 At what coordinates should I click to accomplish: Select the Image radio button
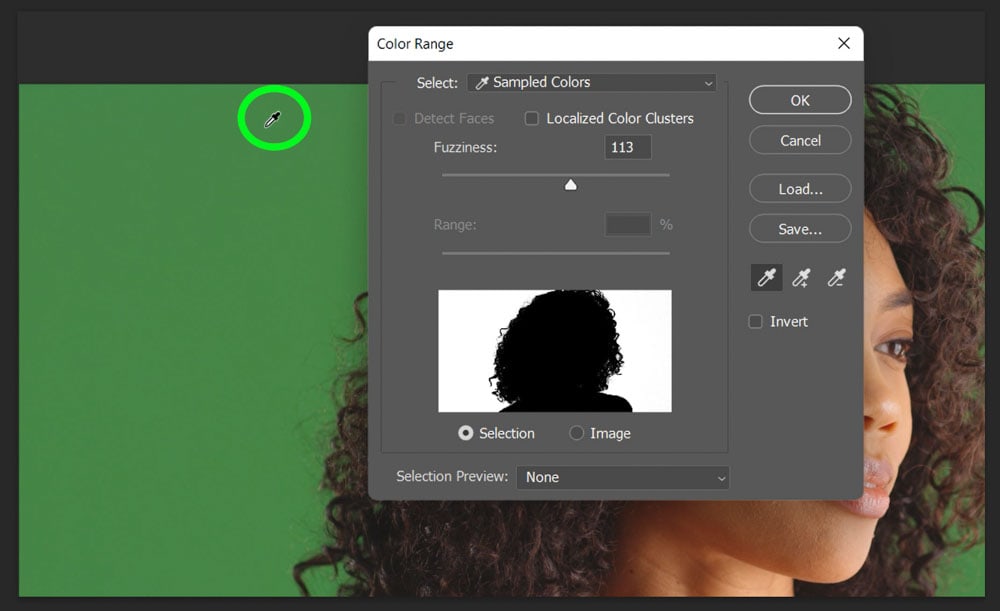pos(577,433)
